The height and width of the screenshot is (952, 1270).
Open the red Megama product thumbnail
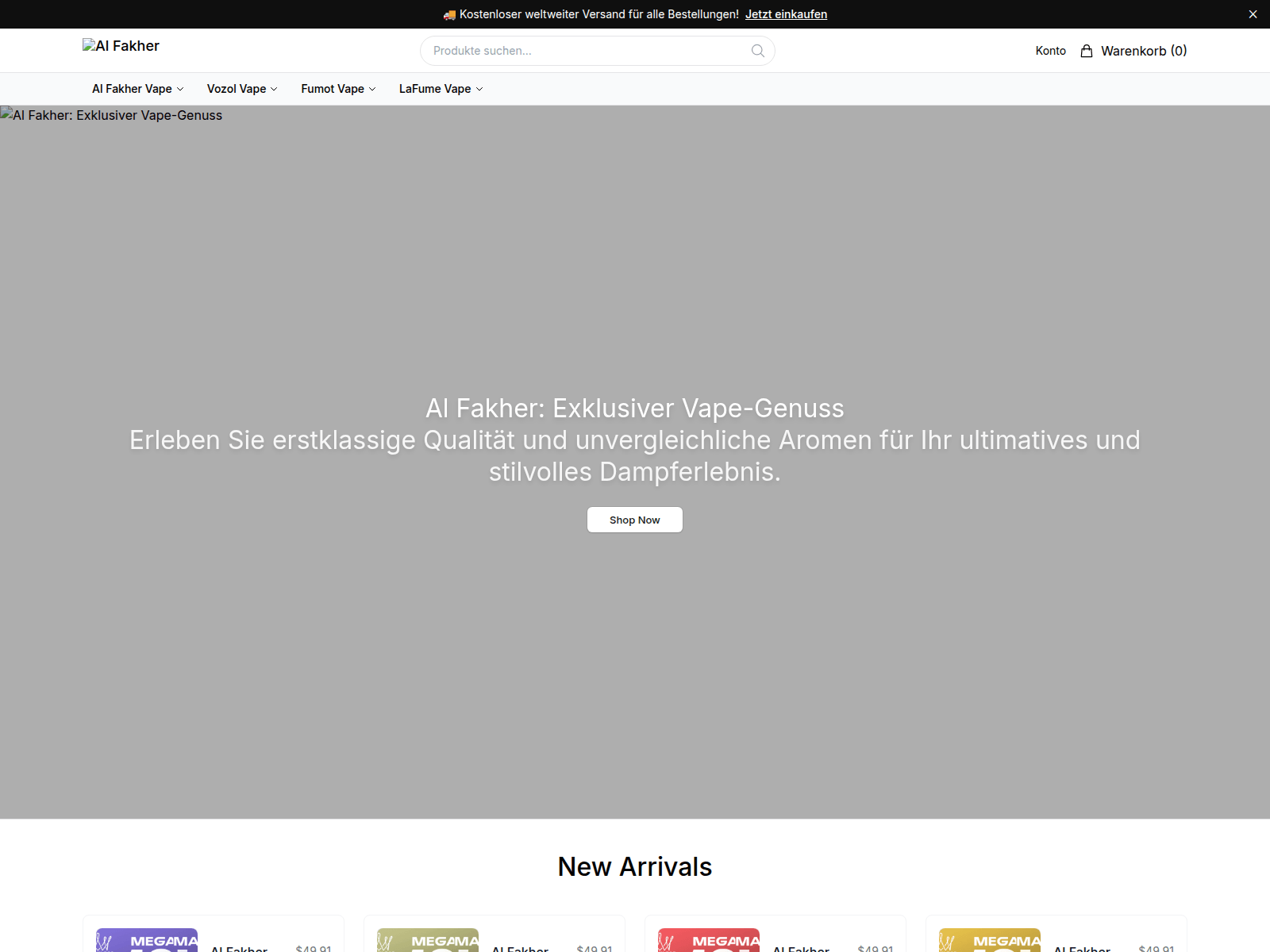[709, 940]
